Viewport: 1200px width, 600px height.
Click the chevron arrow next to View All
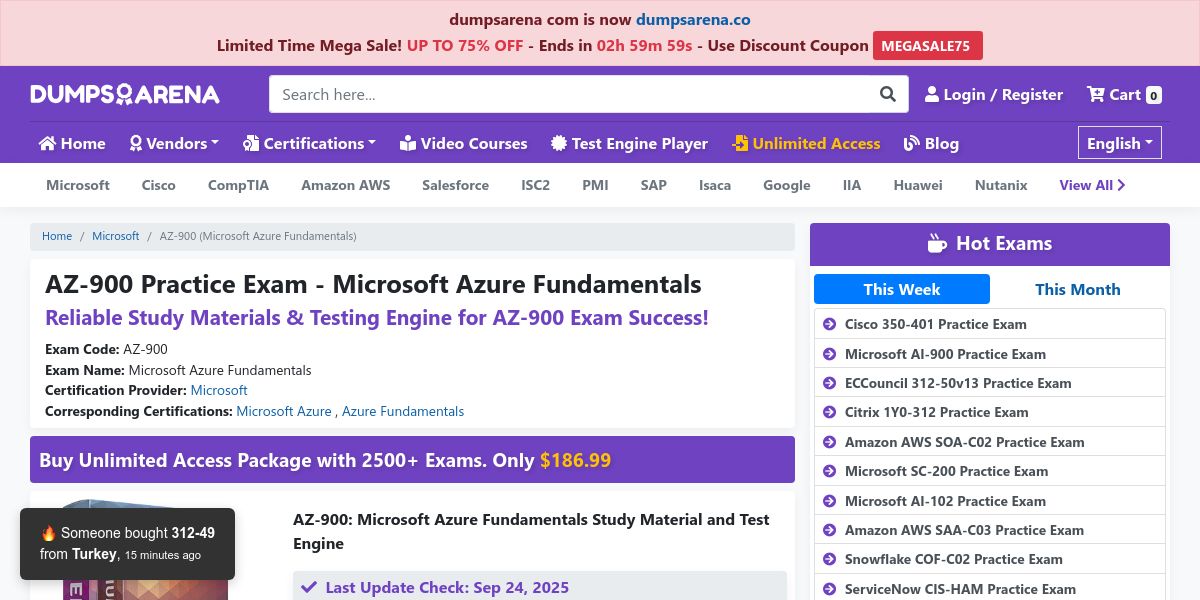pyautogui.click(x=1121, y=185)
